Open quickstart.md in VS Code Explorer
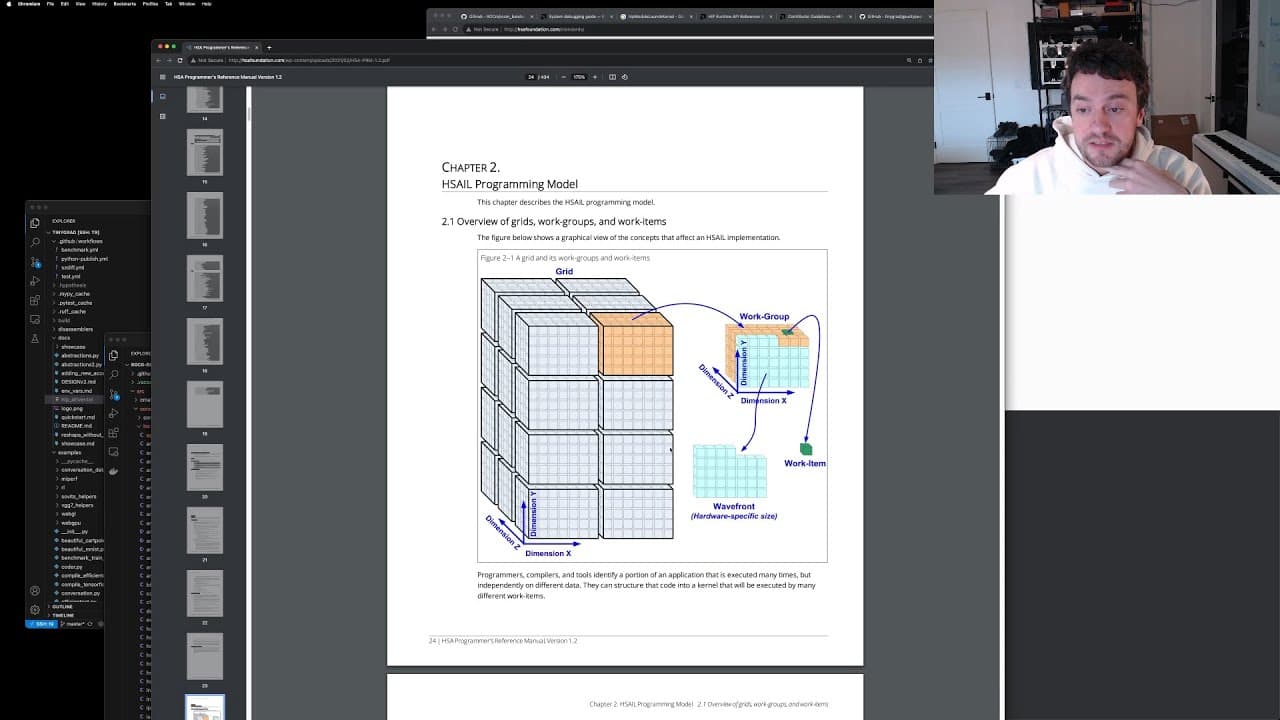This screenshot has height=720, width=1280. [x=76, y=417]
